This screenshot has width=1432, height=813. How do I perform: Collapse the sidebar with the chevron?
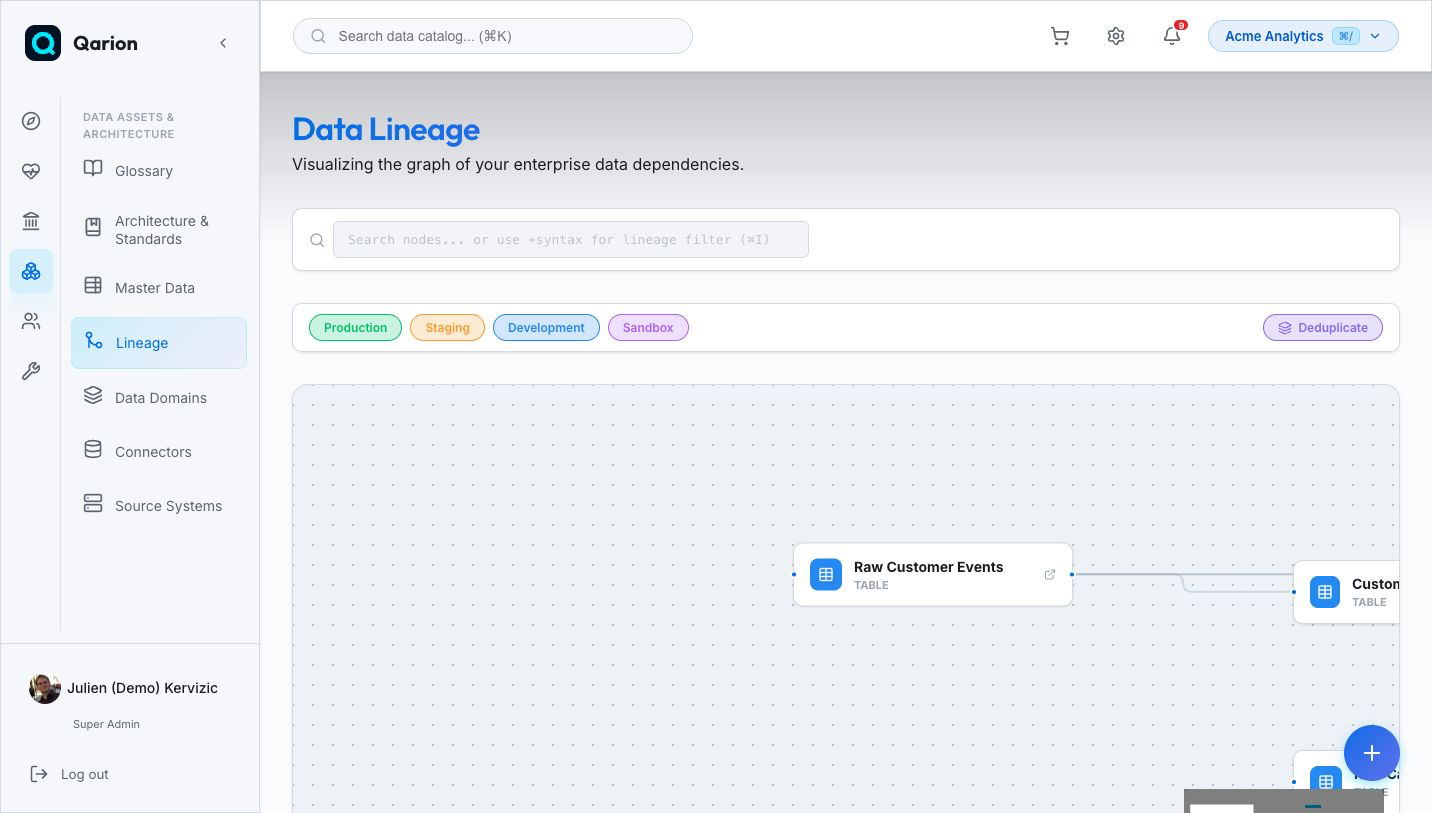point(223,43)
